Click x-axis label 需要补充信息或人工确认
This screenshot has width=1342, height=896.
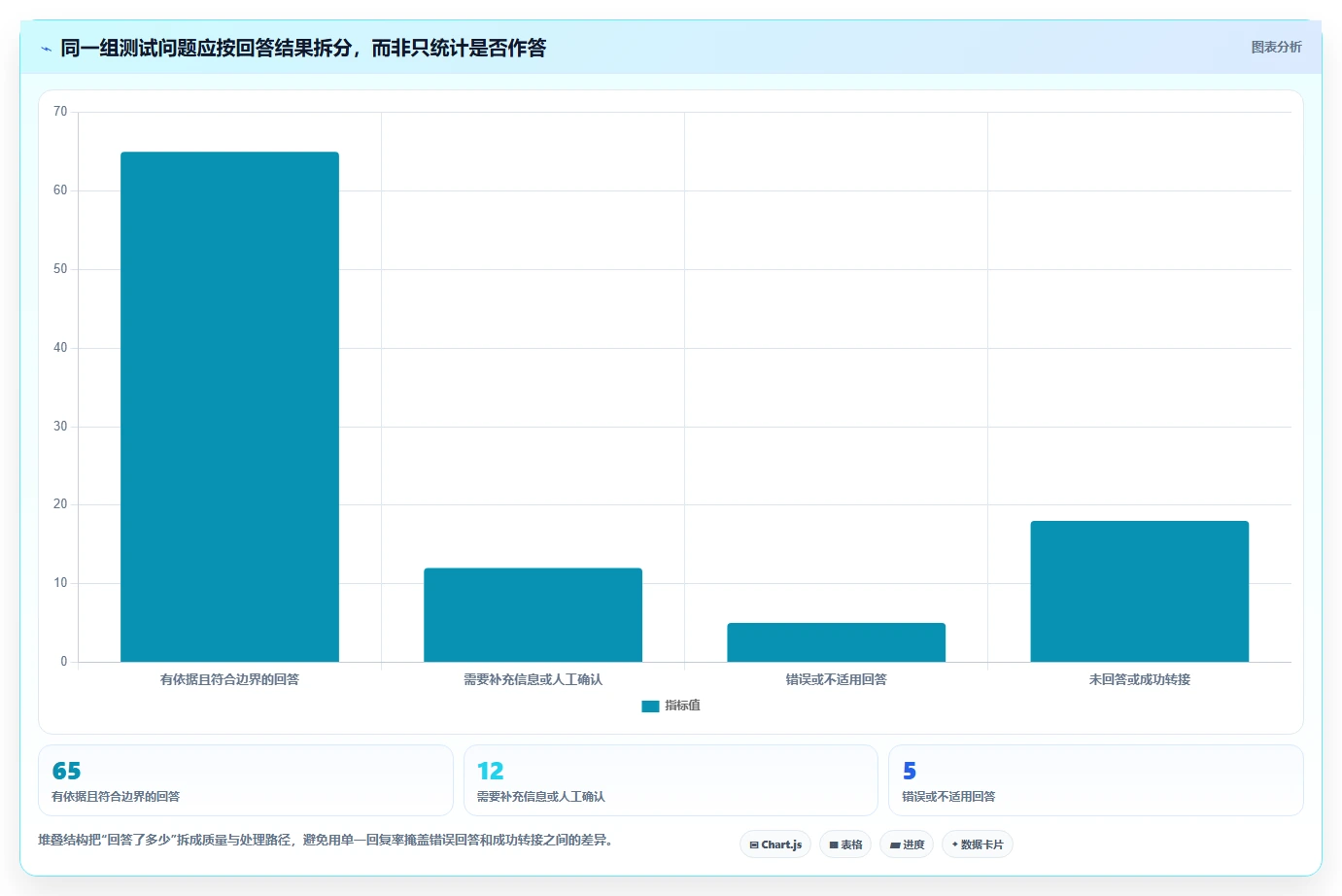click(533, 679)
